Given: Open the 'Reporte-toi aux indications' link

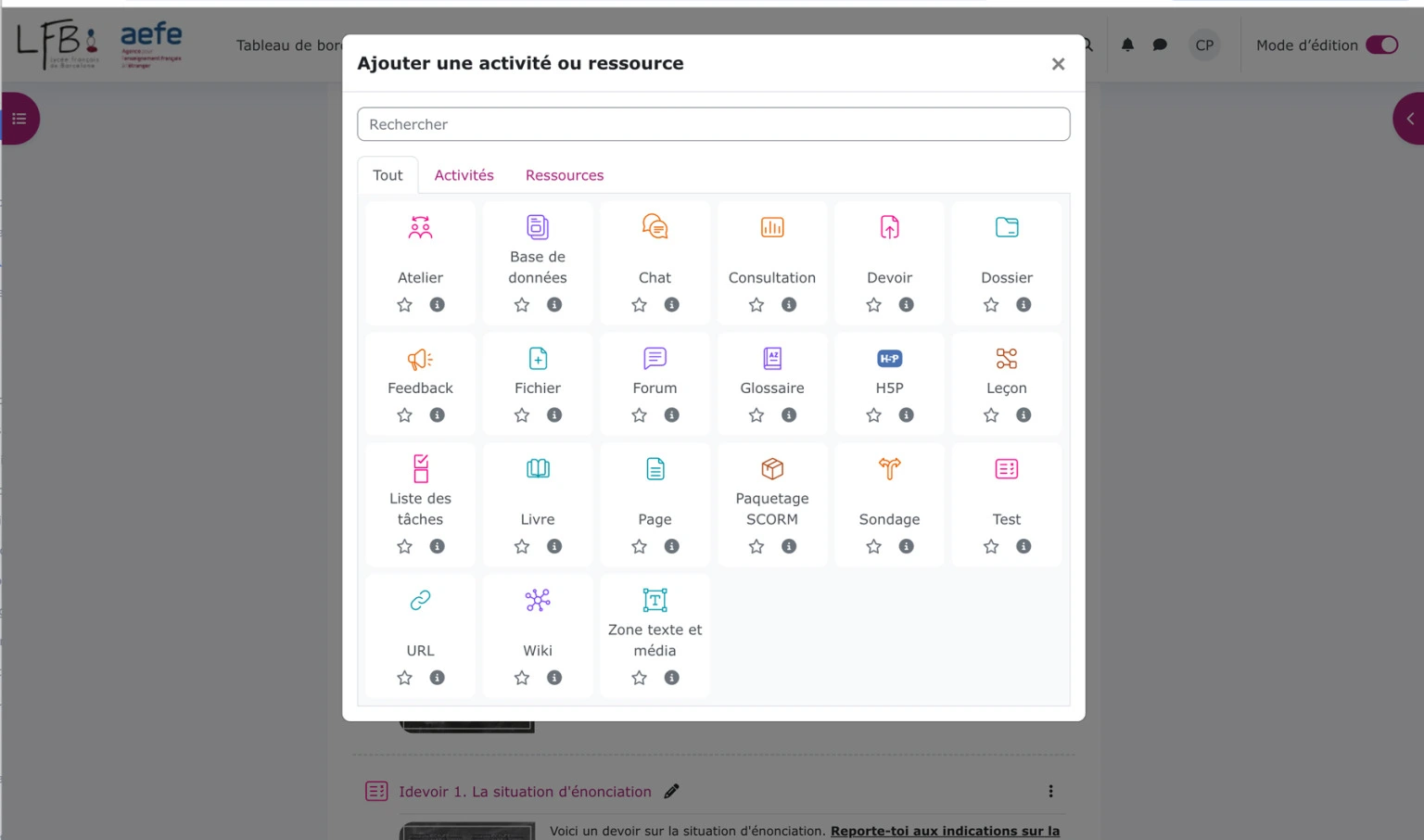Looking at the screenshot, I should pyautogui.click(x=945, y=830).
